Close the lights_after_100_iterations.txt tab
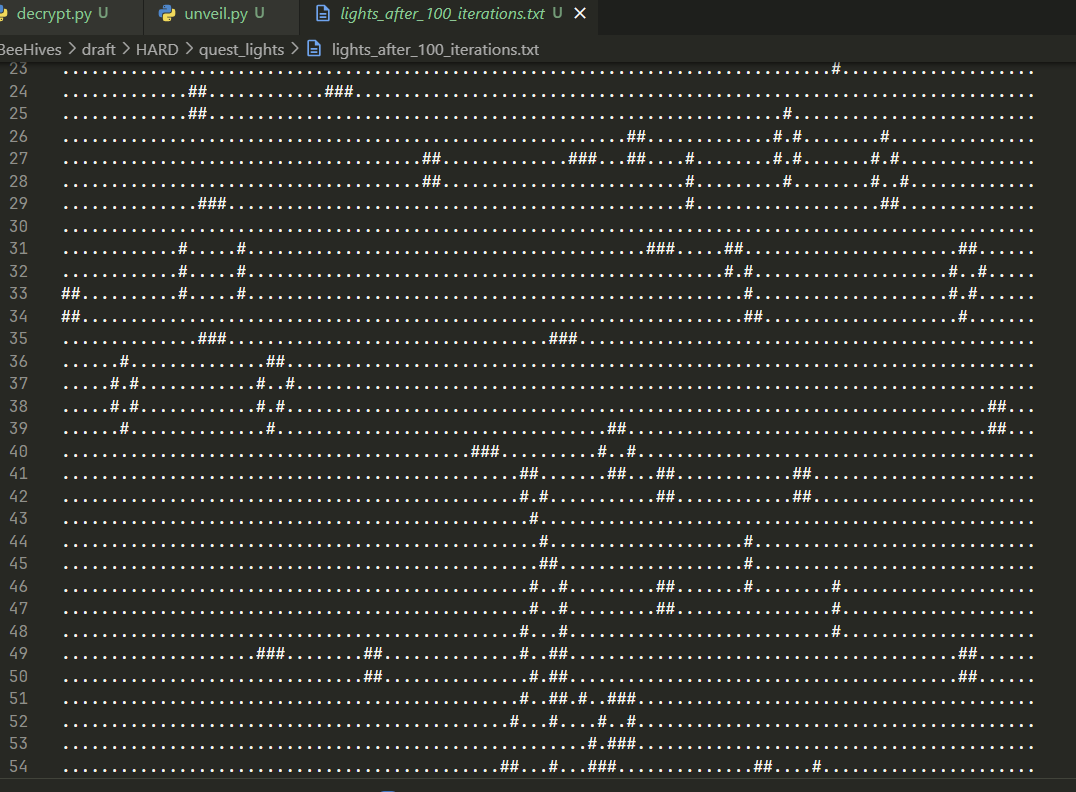This screenshot has height=792, width=1076. point(580,13)
